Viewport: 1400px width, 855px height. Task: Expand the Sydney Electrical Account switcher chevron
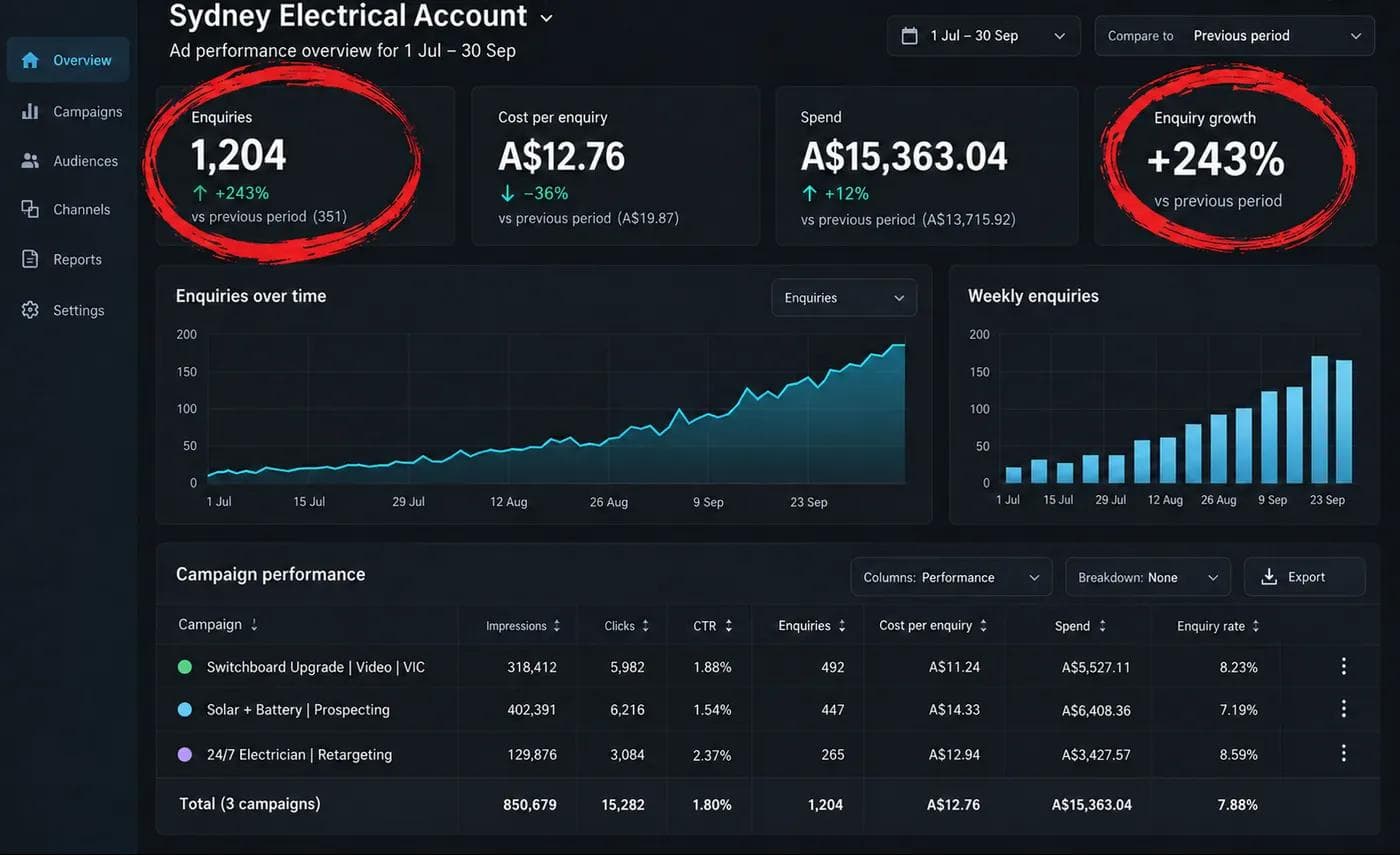(546, 18)
